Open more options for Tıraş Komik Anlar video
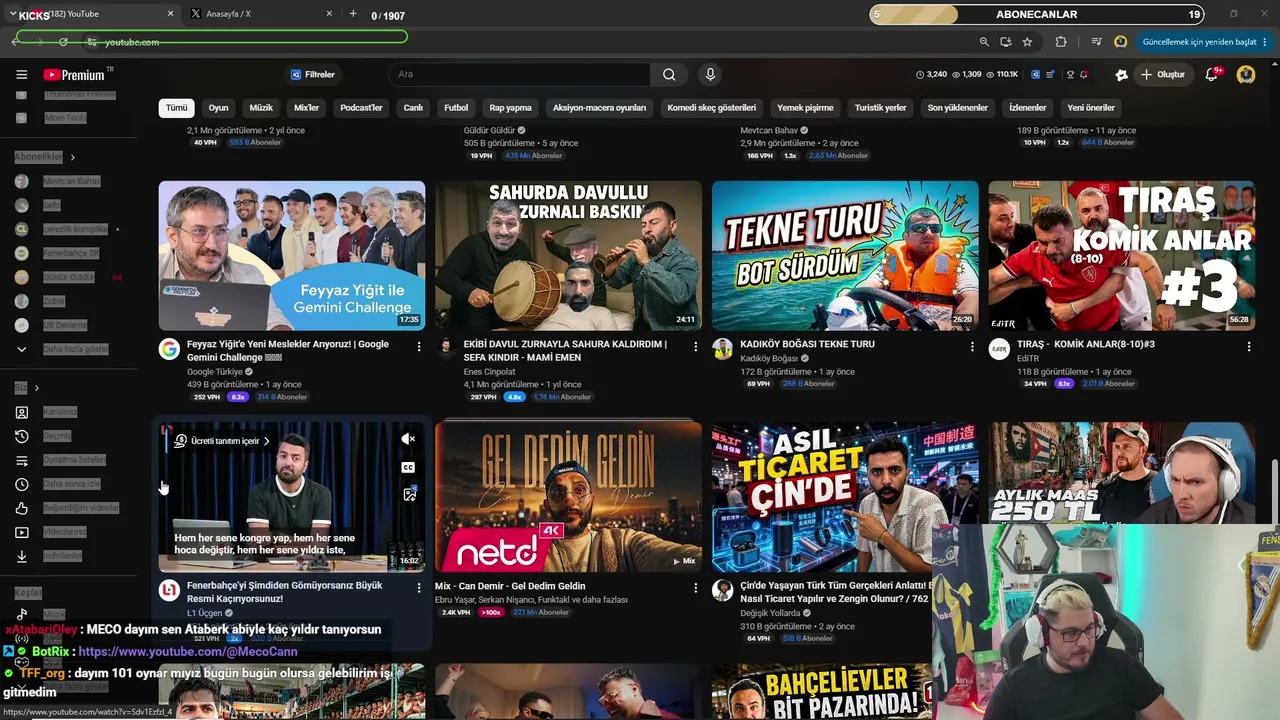 1249,346
